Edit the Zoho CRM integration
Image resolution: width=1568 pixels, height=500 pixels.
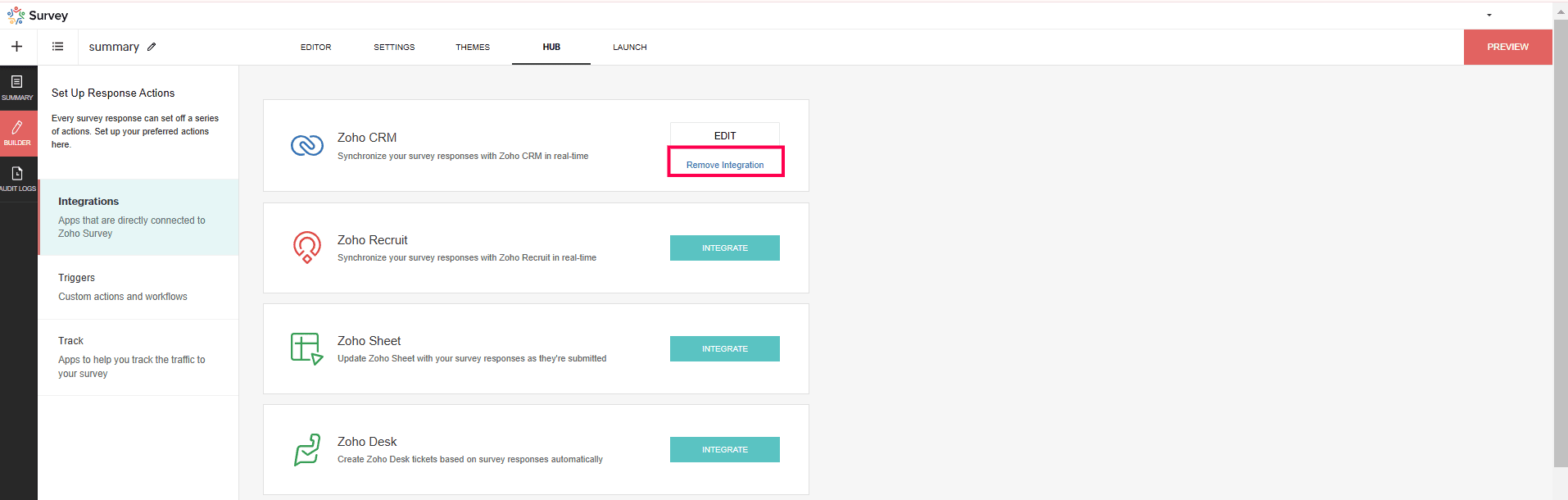(725, 135)
